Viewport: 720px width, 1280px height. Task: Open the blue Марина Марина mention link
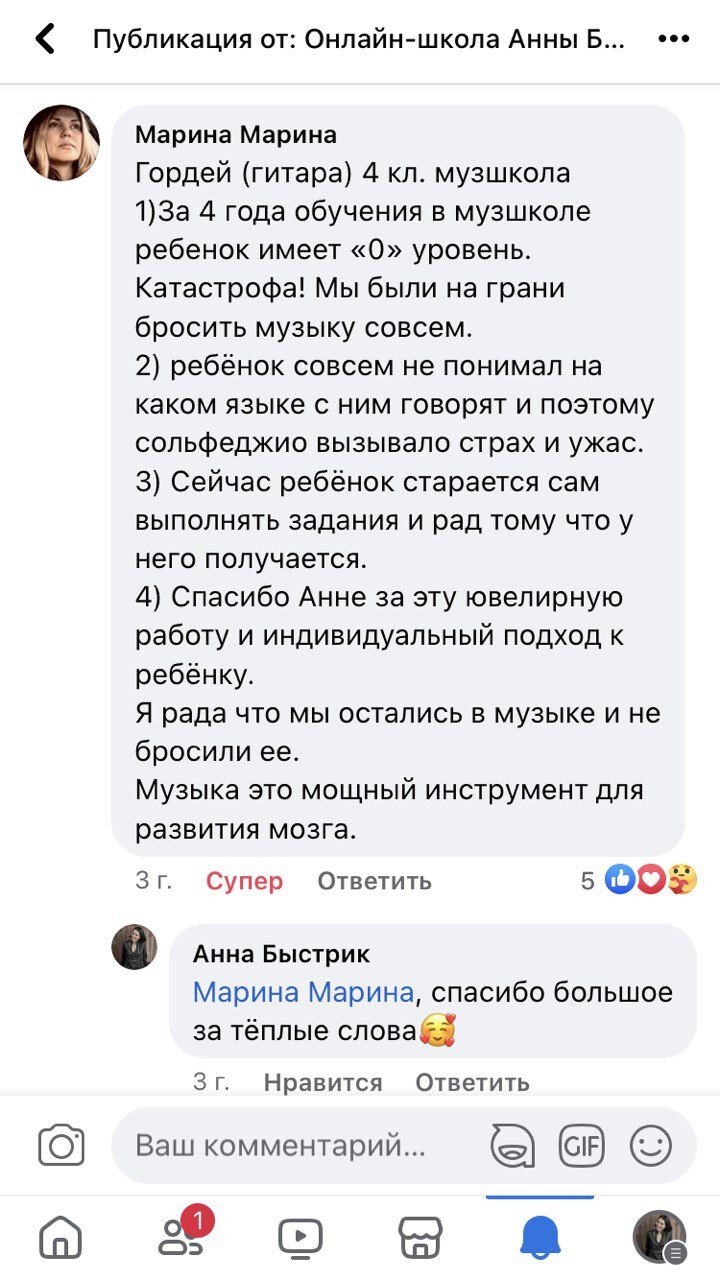[x=303, y=992]
